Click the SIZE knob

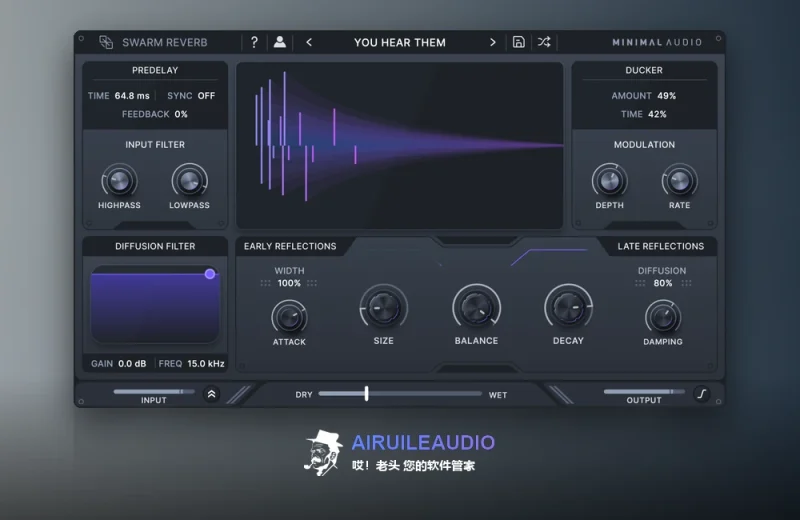pos(383,308)
